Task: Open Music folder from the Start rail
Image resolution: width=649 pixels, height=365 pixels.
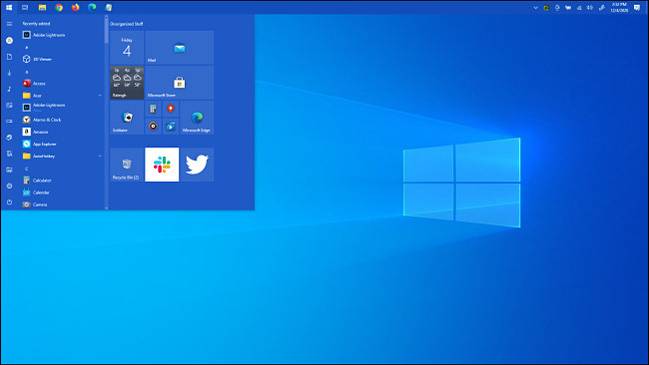Action: (x=9, y=89)
